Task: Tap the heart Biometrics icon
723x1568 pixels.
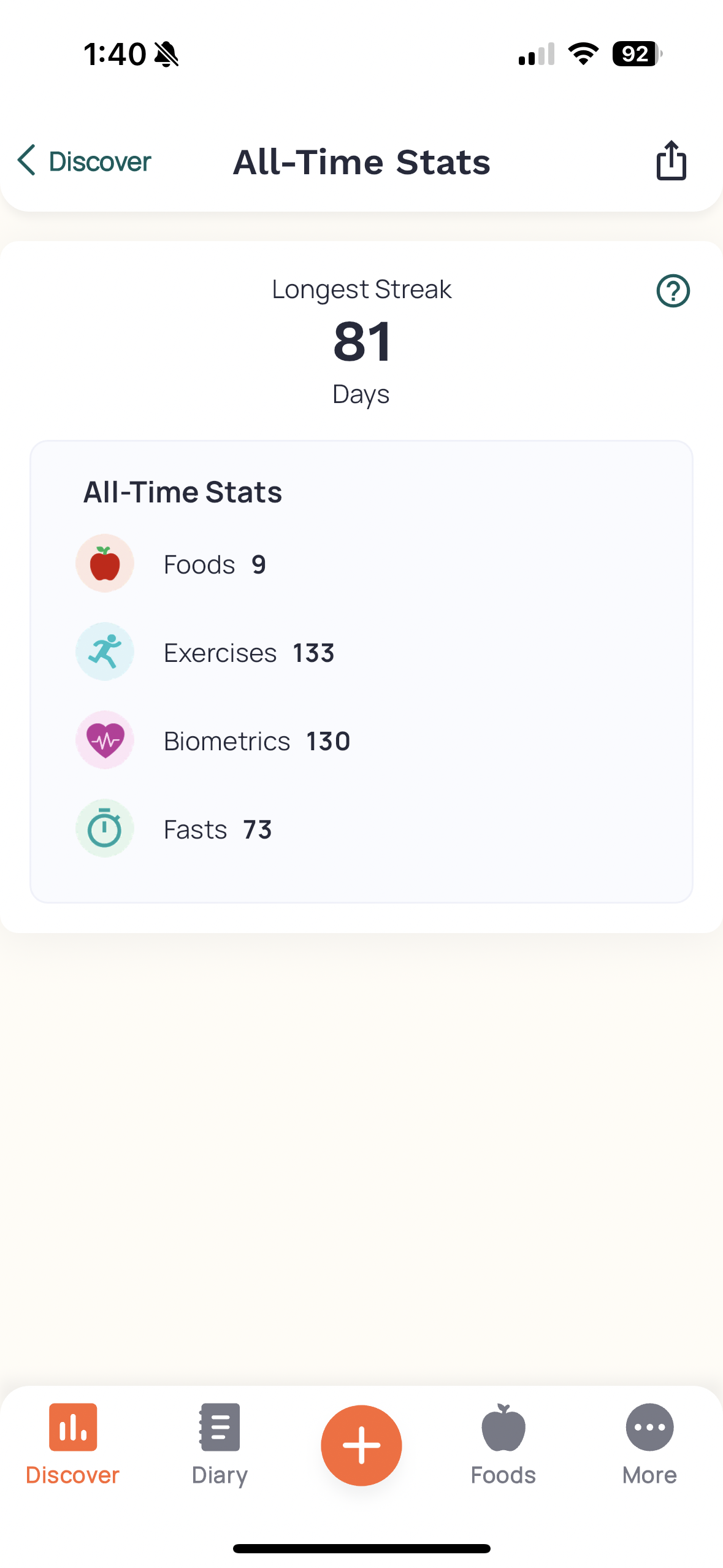Action: click(105, 740)
